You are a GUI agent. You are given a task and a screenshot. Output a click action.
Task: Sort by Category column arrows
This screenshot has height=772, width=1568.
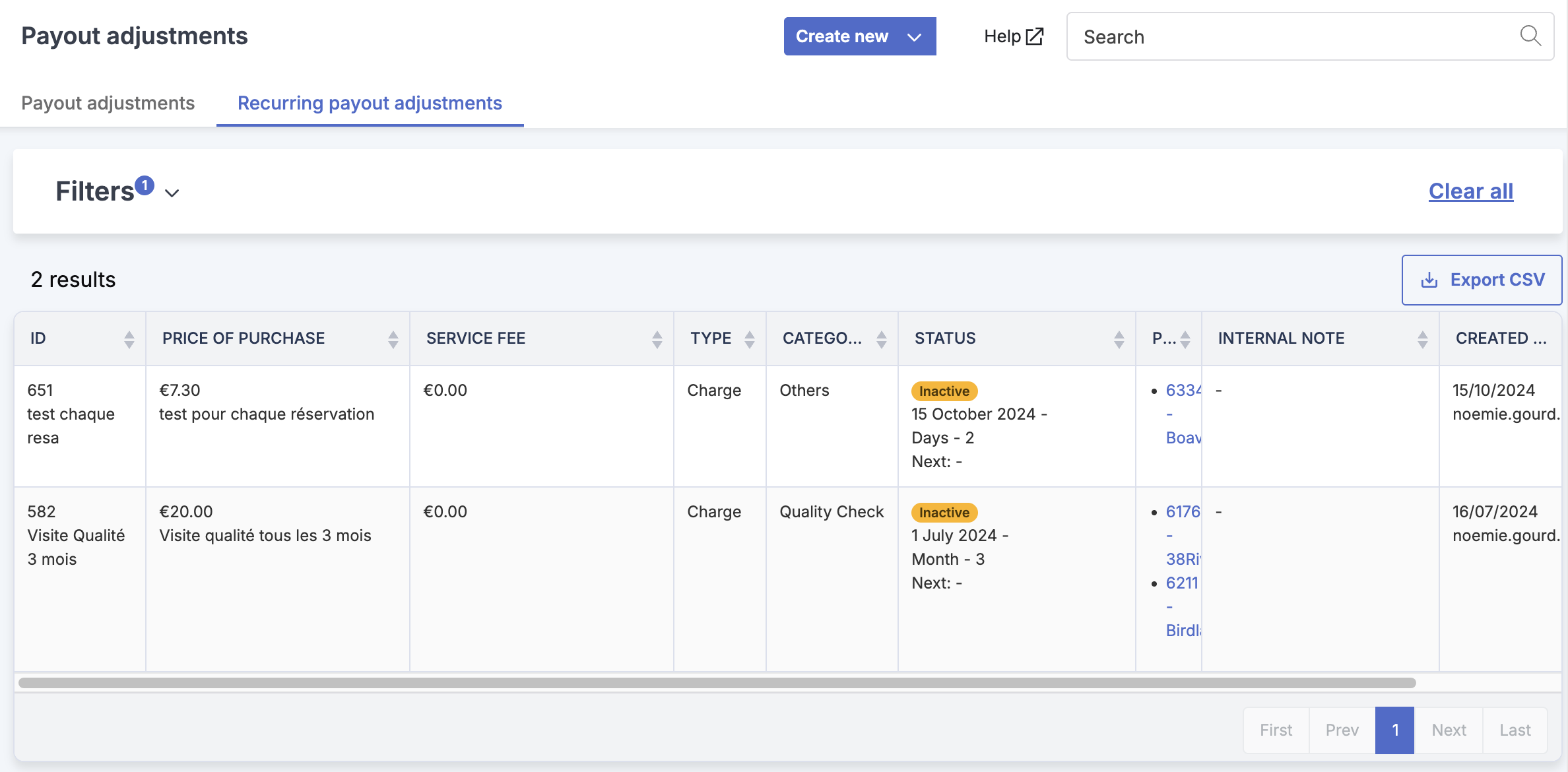[882, 339]
